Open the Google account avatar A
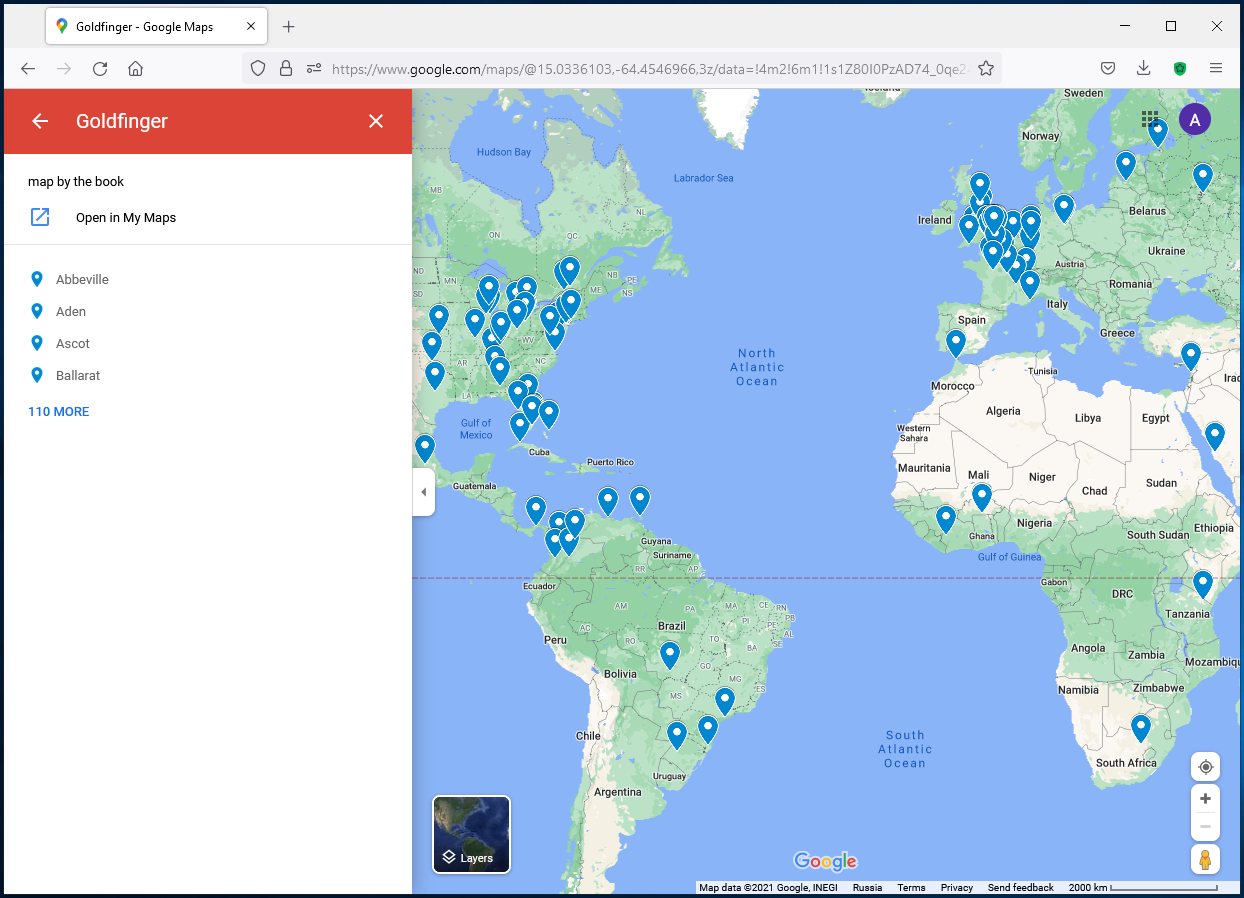This screenshot has height=898, width=1244. 1195,120
